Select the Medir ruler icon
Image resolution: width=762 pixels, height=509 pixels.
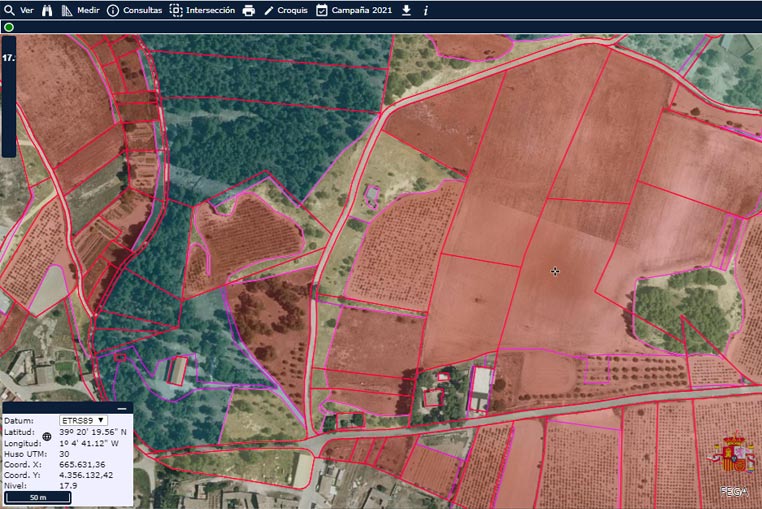pos(67,10)
